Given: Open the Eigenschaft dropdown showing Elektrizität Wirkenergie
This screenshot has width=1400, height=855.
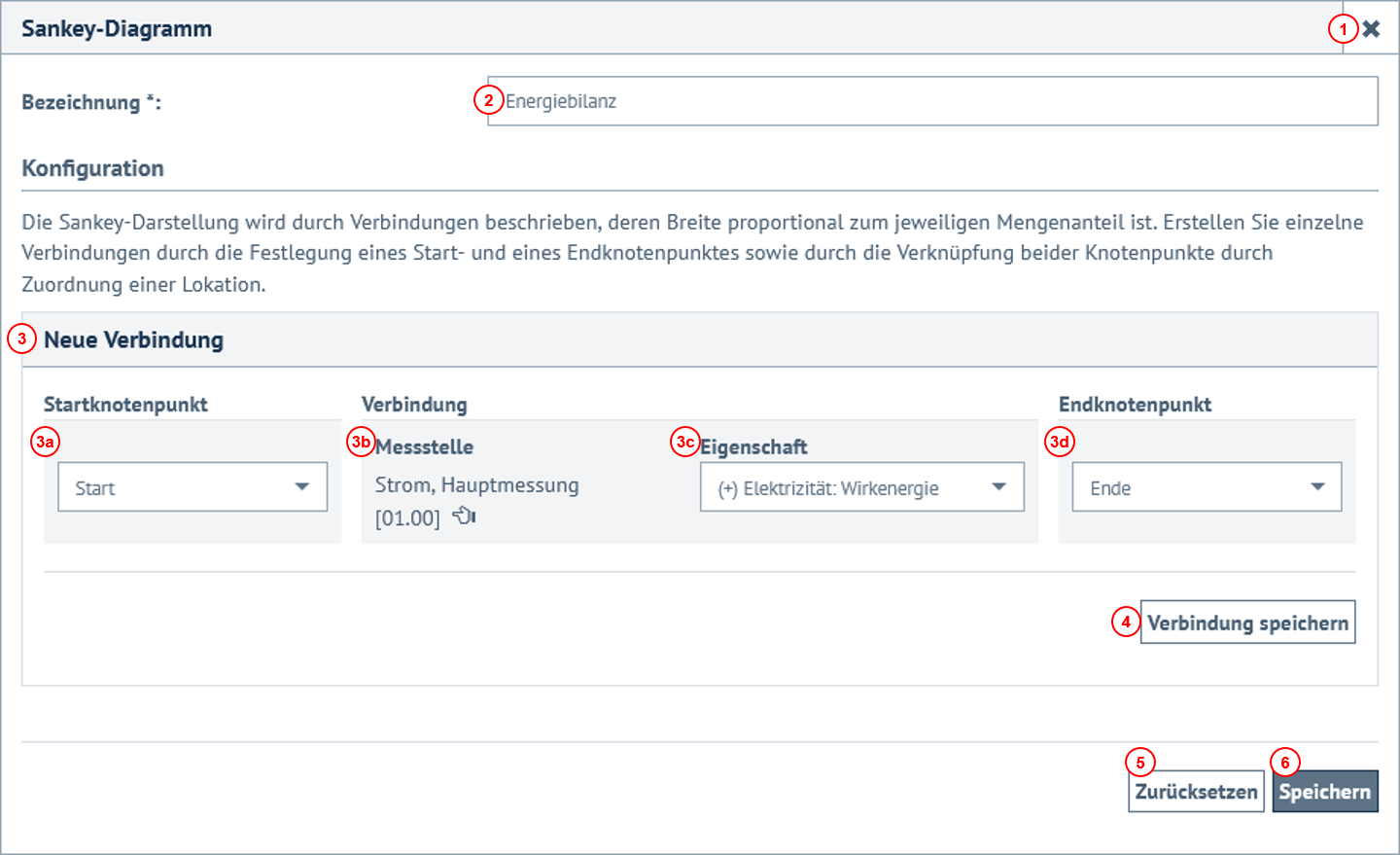Looking at the screenshot, I should click(x=861, y=486).
